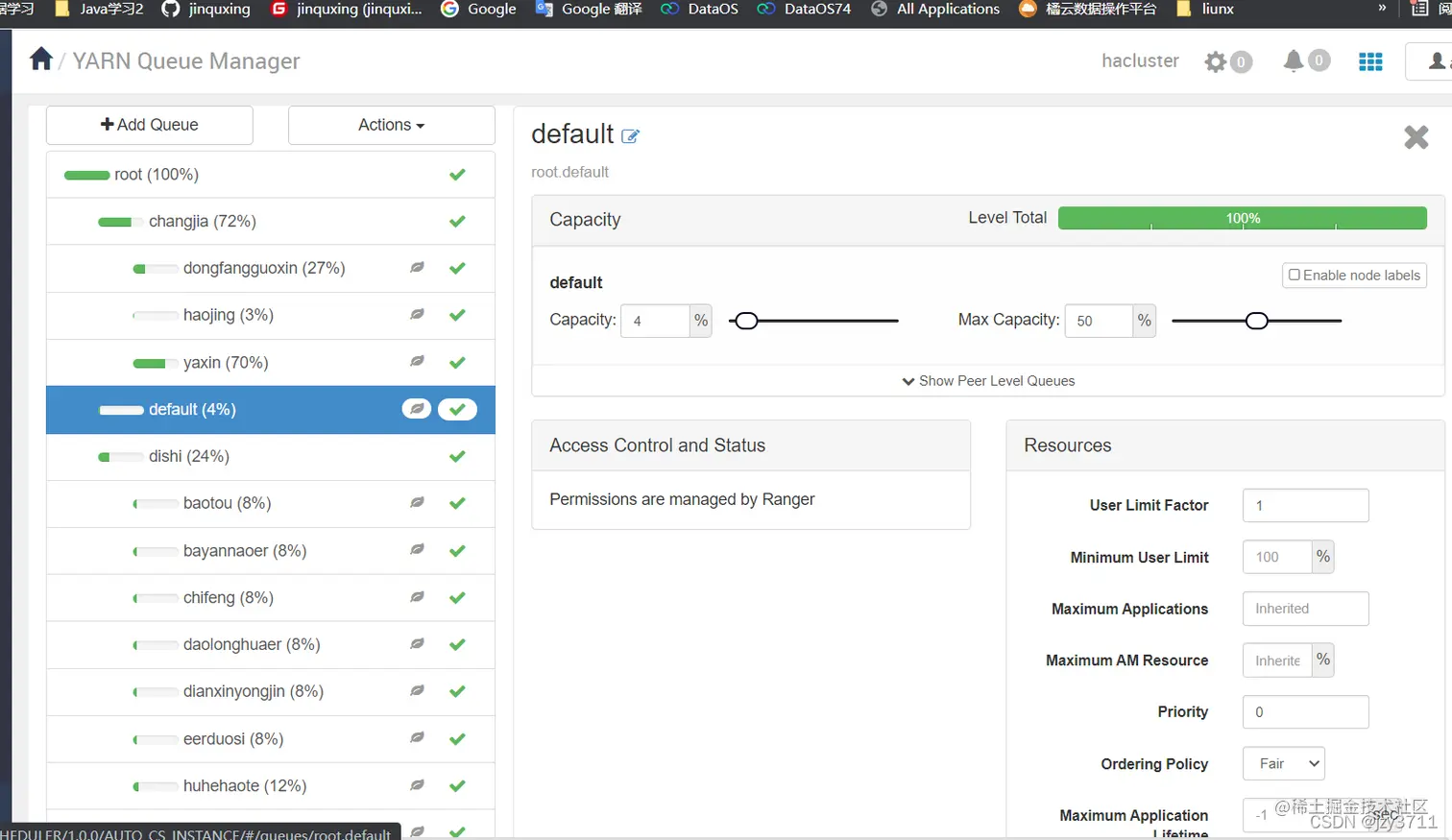
Task: Click the green checkmark in the yaxin row
Action: (x=457, y=363)
